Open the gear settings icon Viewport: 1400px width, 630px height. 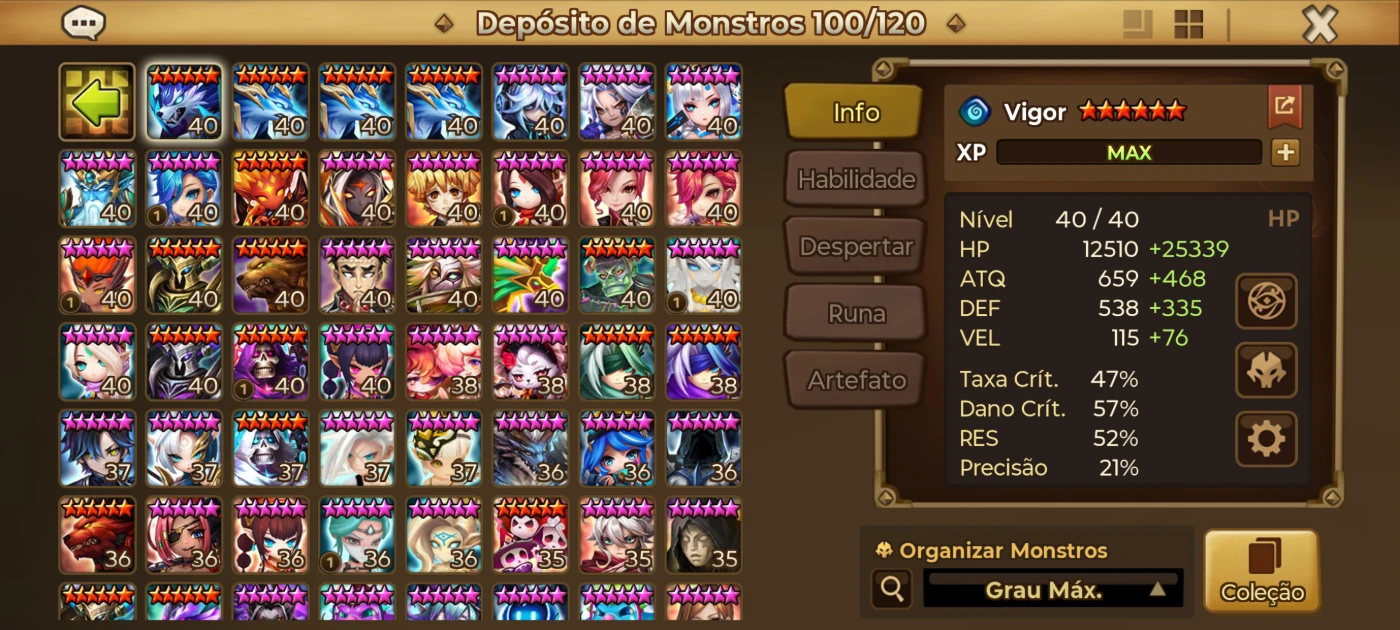click(1266, 439)
